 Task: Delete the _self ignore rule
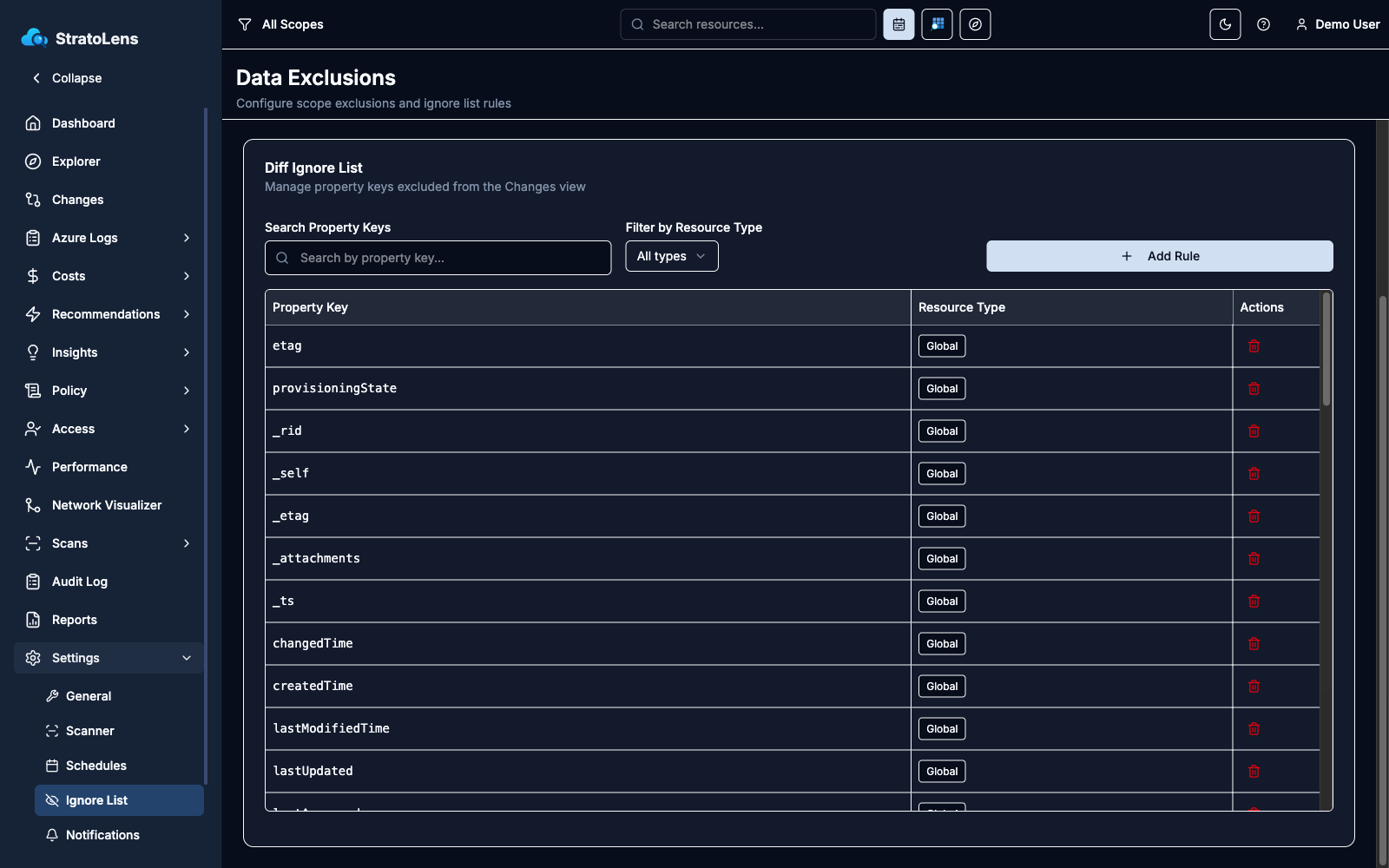point(1254,474)
